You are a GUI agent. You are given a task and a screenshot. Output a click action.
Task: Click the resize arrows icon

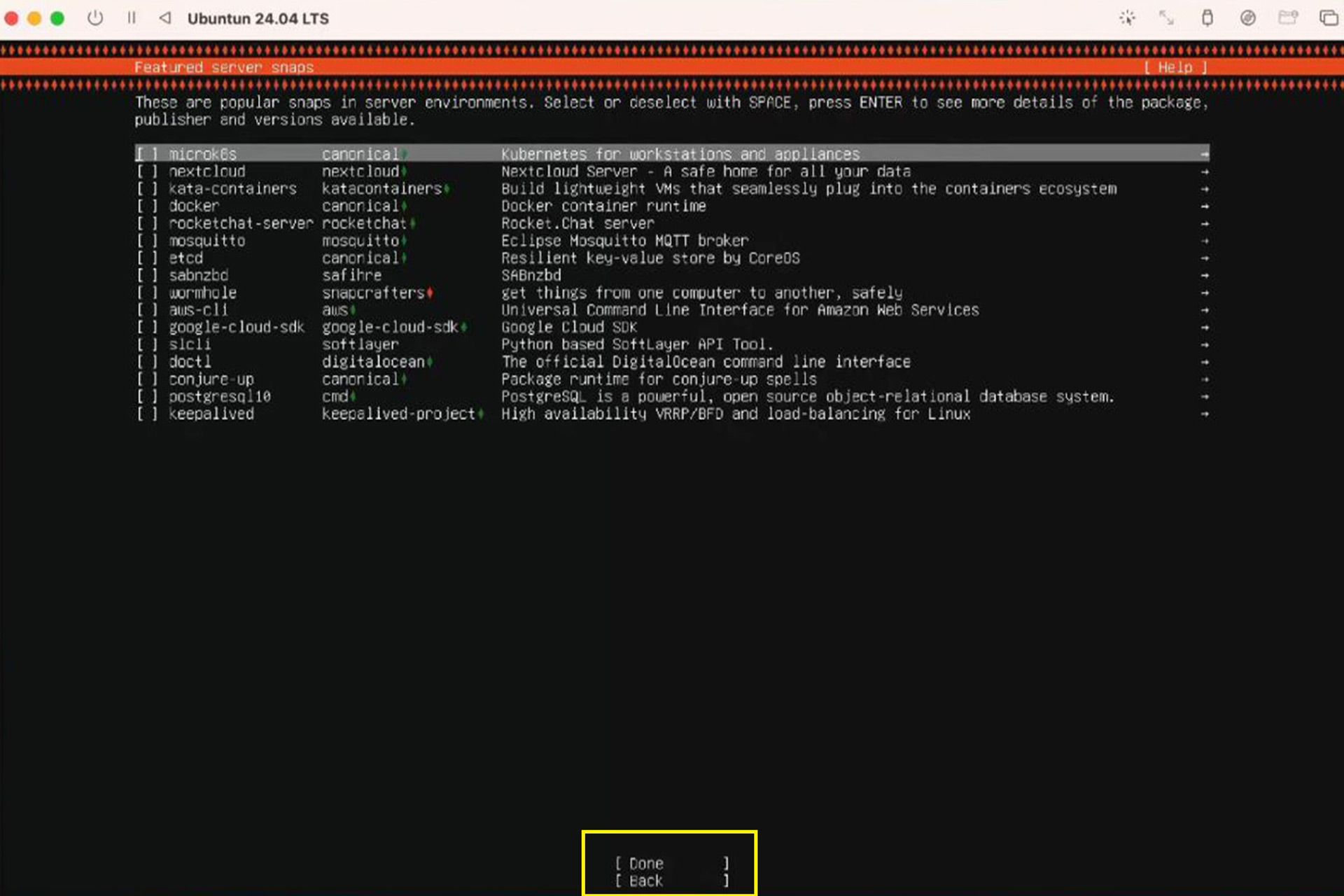1166,18
